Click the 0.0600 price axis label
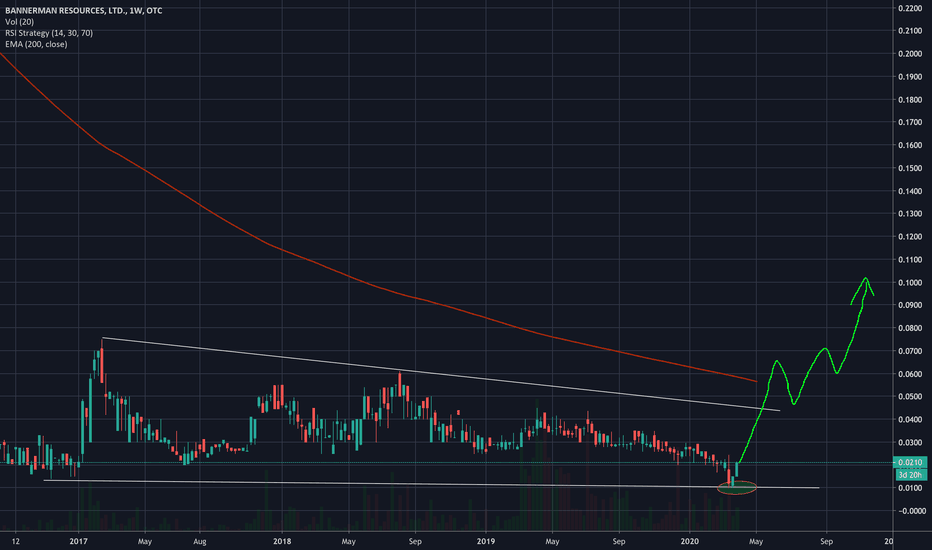Screen dimensions: 932x550 tap(910, 374)
